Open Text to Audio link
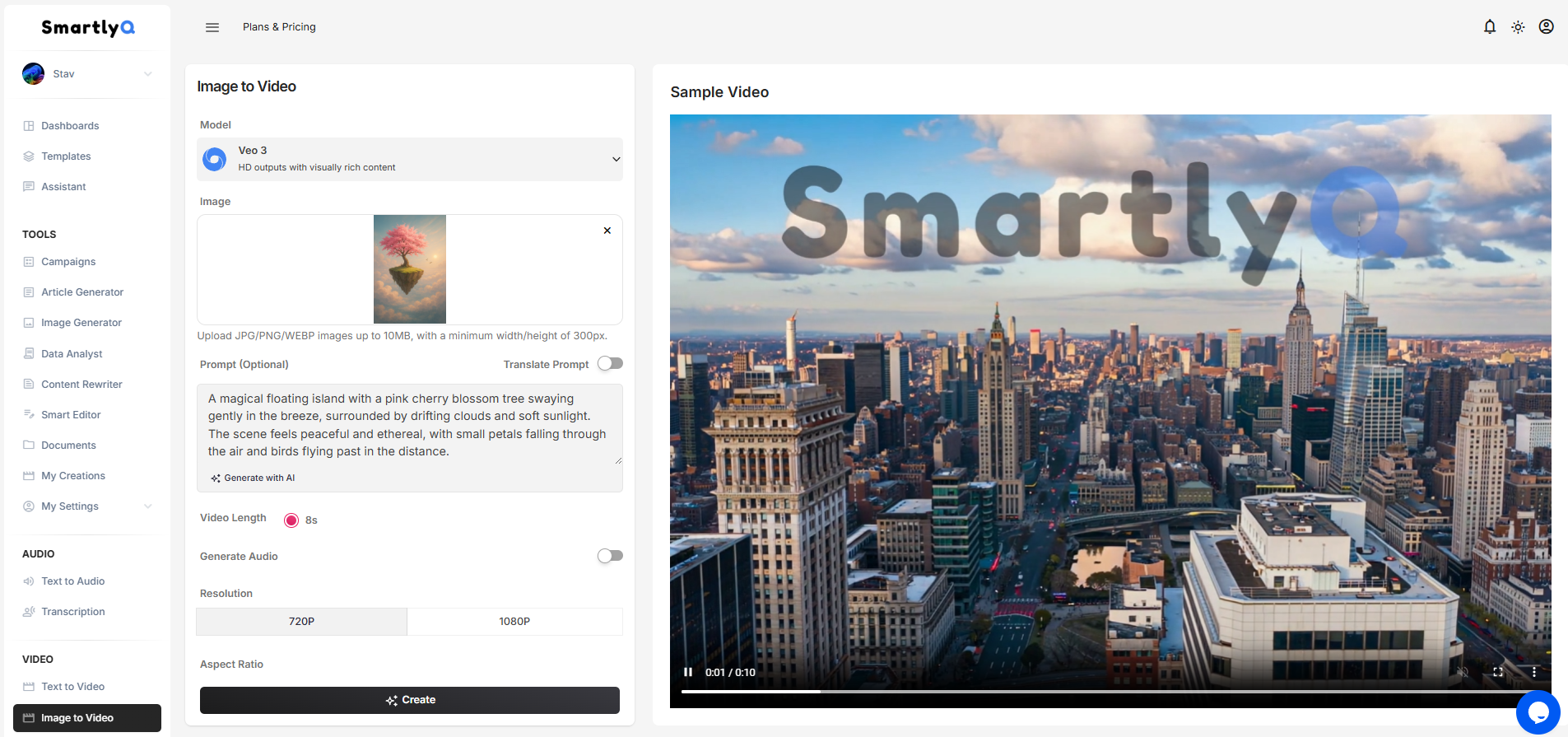This screenshot has width=1568, height=737. click(73, 581)
